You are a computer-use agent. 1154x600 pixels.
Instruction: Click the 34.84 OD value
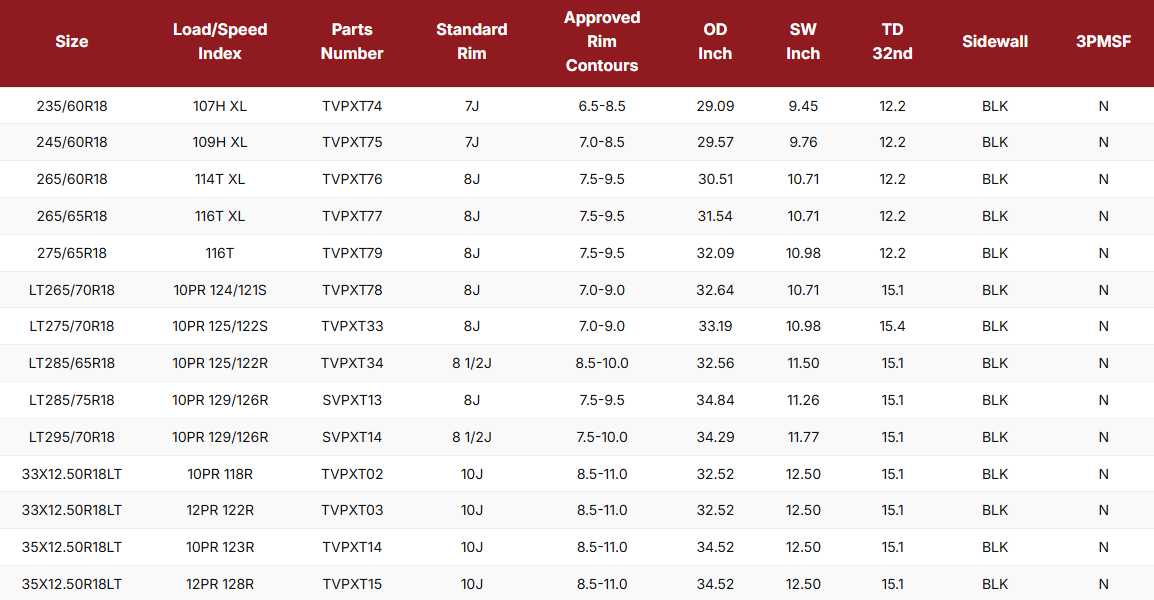pyautogui.click(x=715, y=400)
